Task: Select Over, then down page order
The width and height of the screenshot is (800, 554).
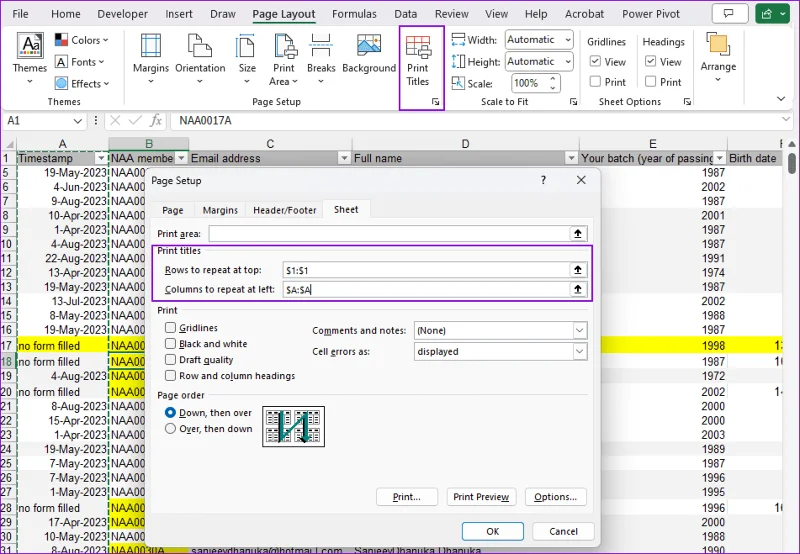Action: point(170,429)
